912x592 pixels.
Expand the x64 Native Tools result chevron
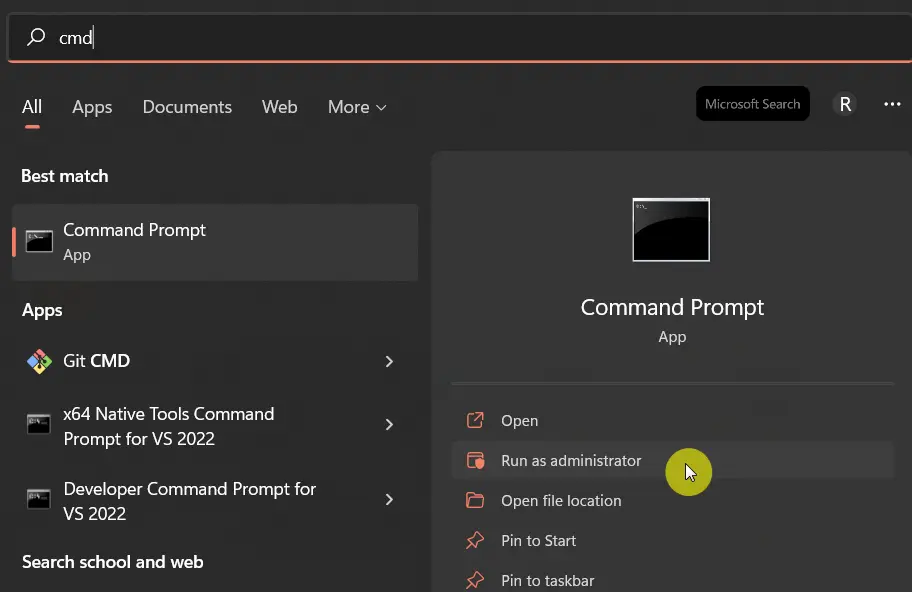[389, 425]
